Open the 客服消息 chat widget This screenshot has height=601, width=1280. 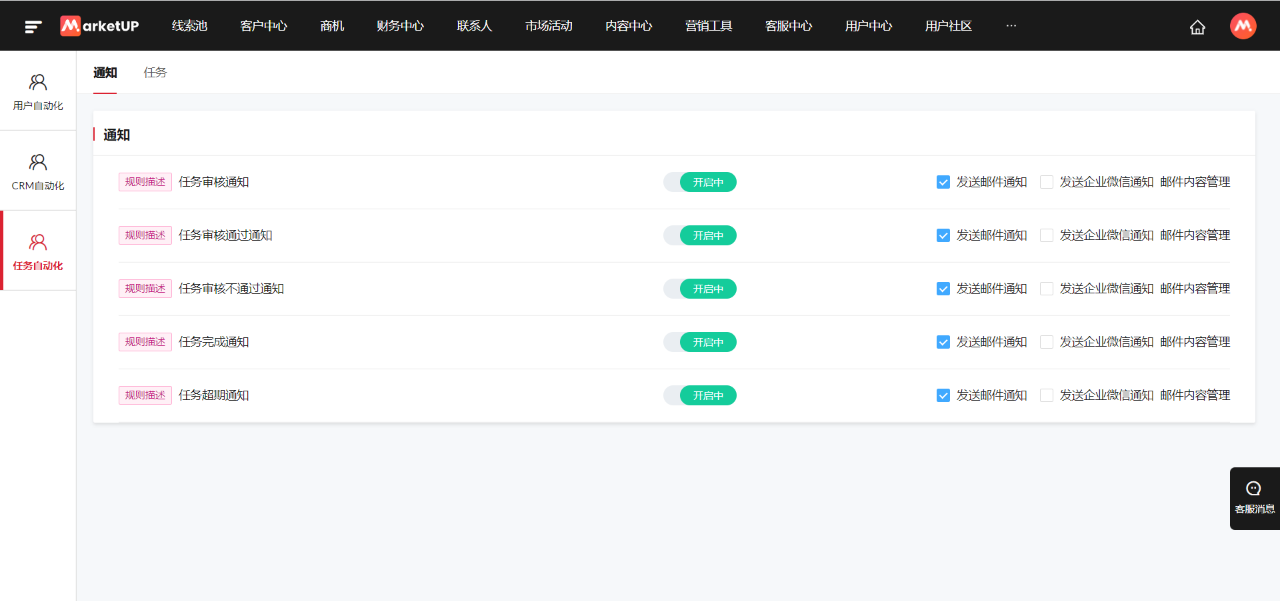[1254, 498]
